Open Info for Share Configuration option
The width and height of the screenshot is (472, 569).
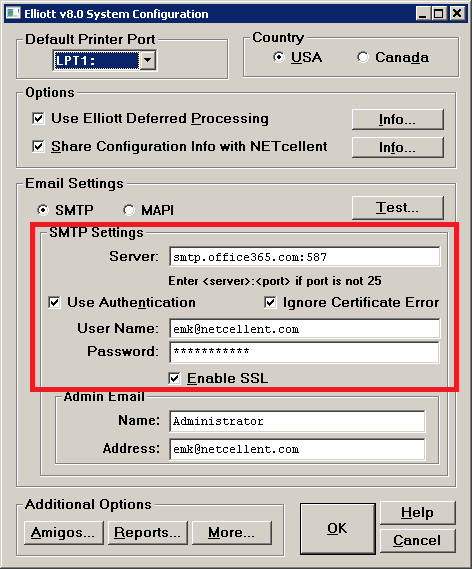point(398,147)
